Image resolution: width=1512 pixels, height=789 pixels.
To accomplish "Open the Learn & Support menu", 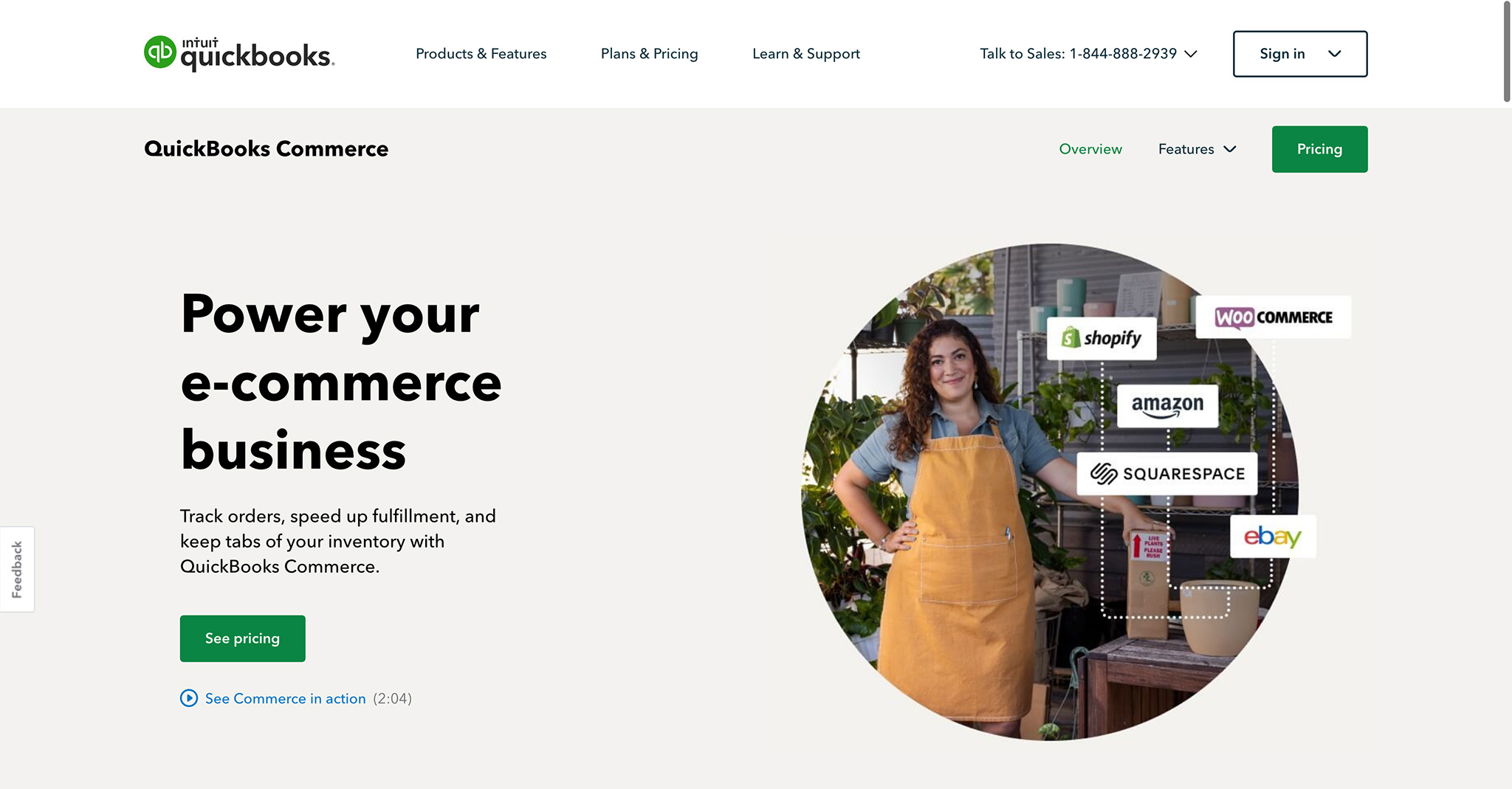I will pos(806,54).
